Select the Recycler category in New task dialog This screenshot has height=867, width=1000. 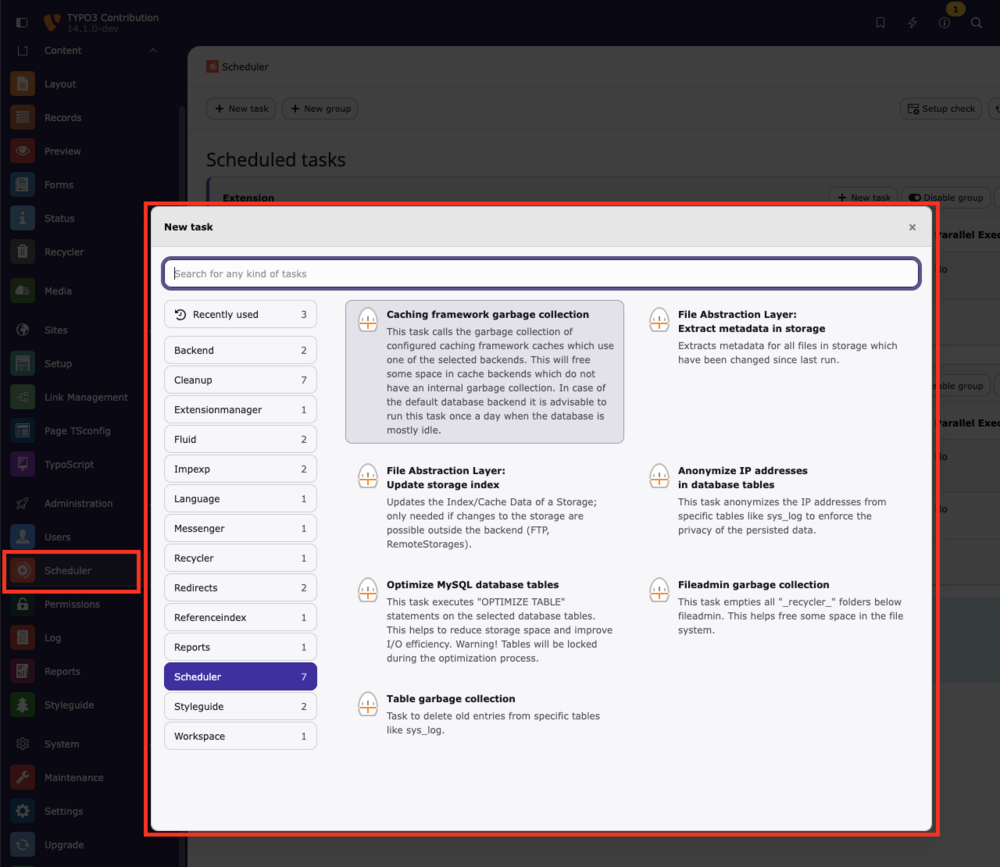[x=240, y=558]
